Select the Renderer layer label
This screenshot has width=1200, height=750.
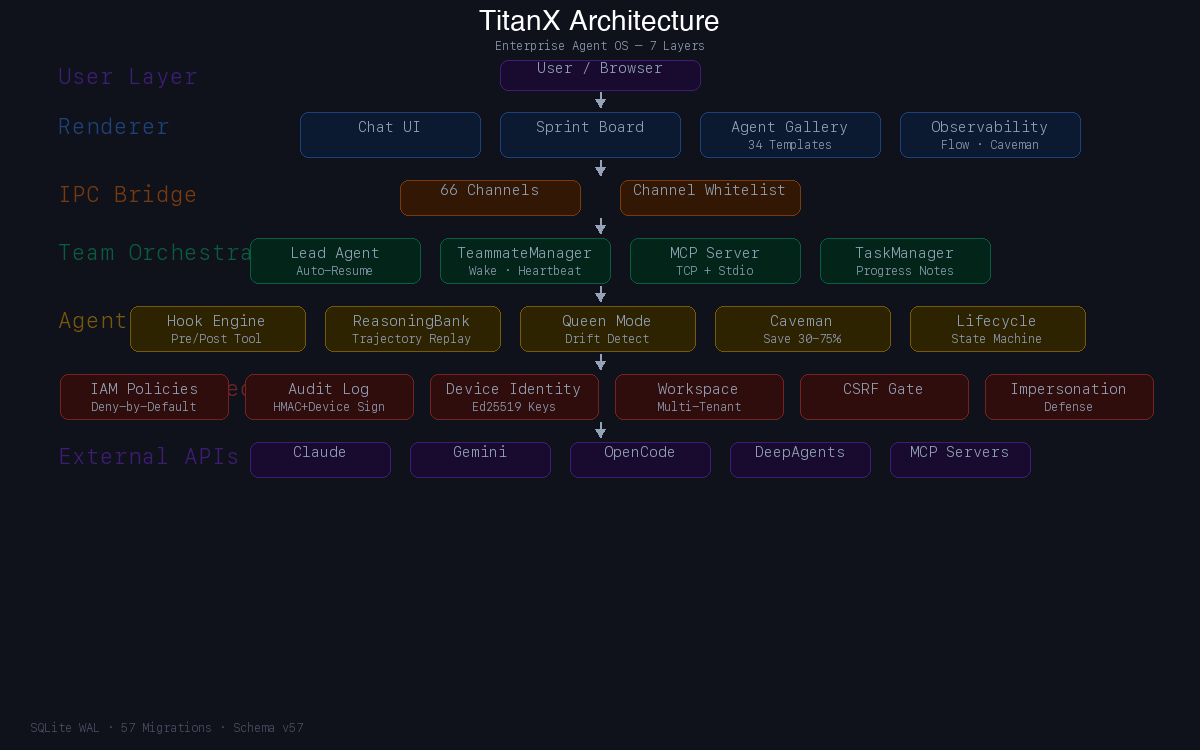pyautogui.click(x=113, y=126)
